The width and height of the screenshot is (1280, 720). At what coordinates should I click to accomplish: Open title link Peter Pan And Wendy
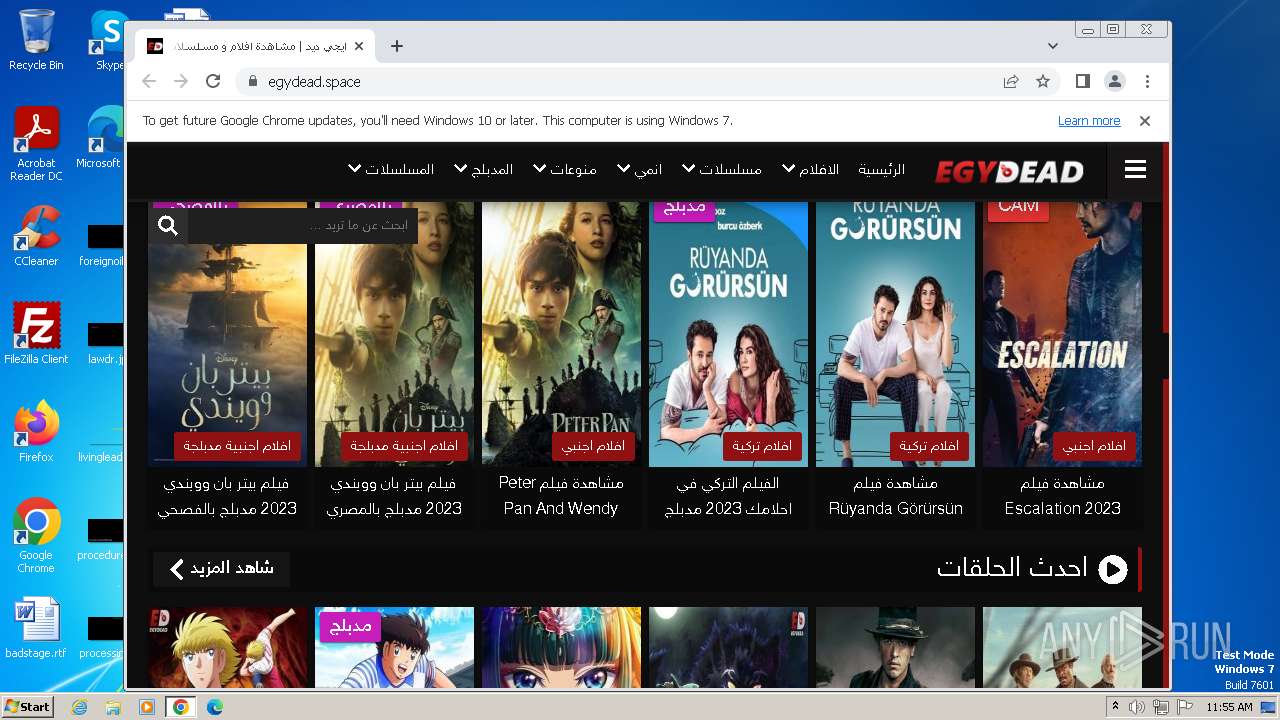(561, 496)
